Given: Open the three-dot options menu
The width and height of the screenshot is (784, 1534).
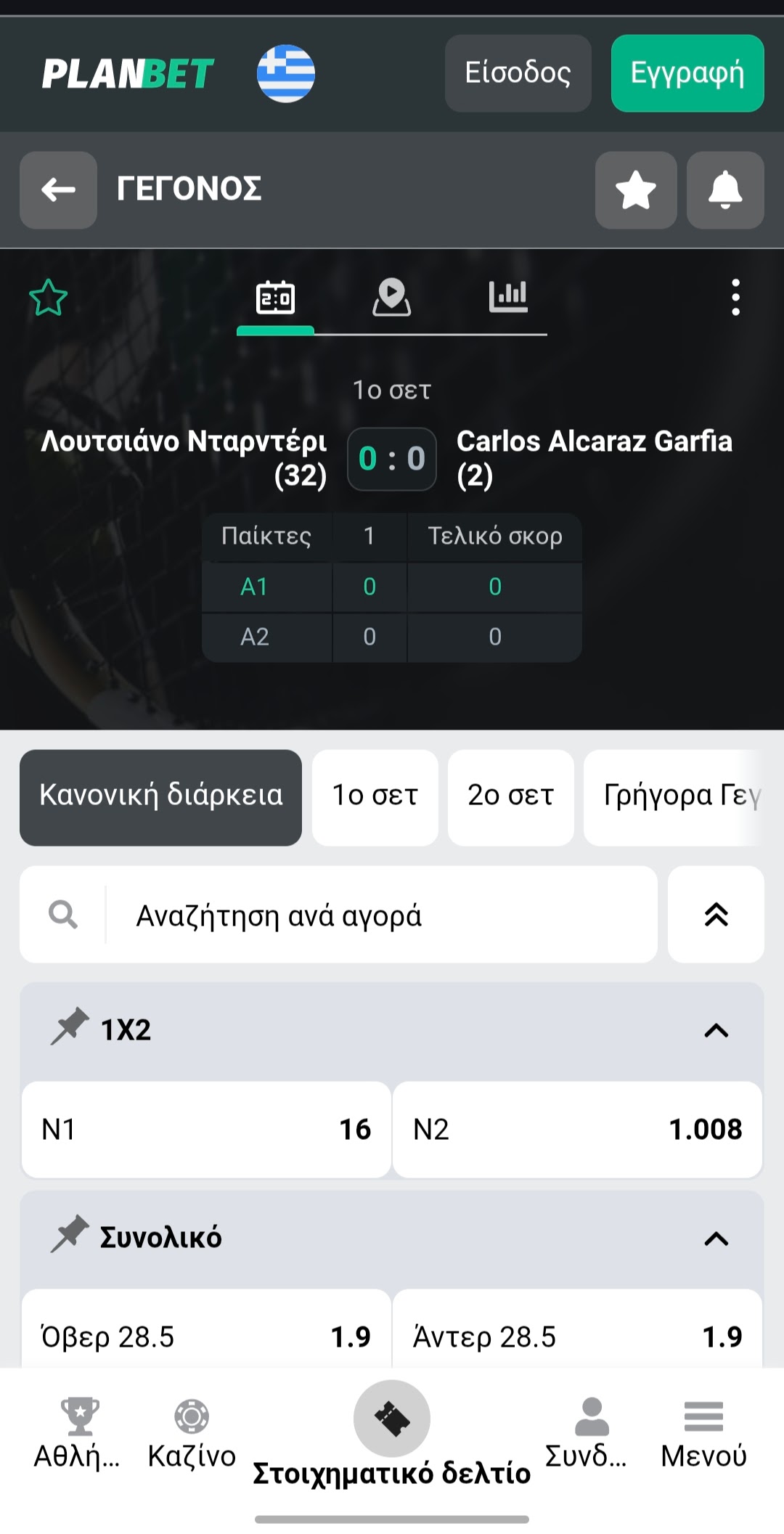Looking at the screenshot, I should tap(735, 298).
